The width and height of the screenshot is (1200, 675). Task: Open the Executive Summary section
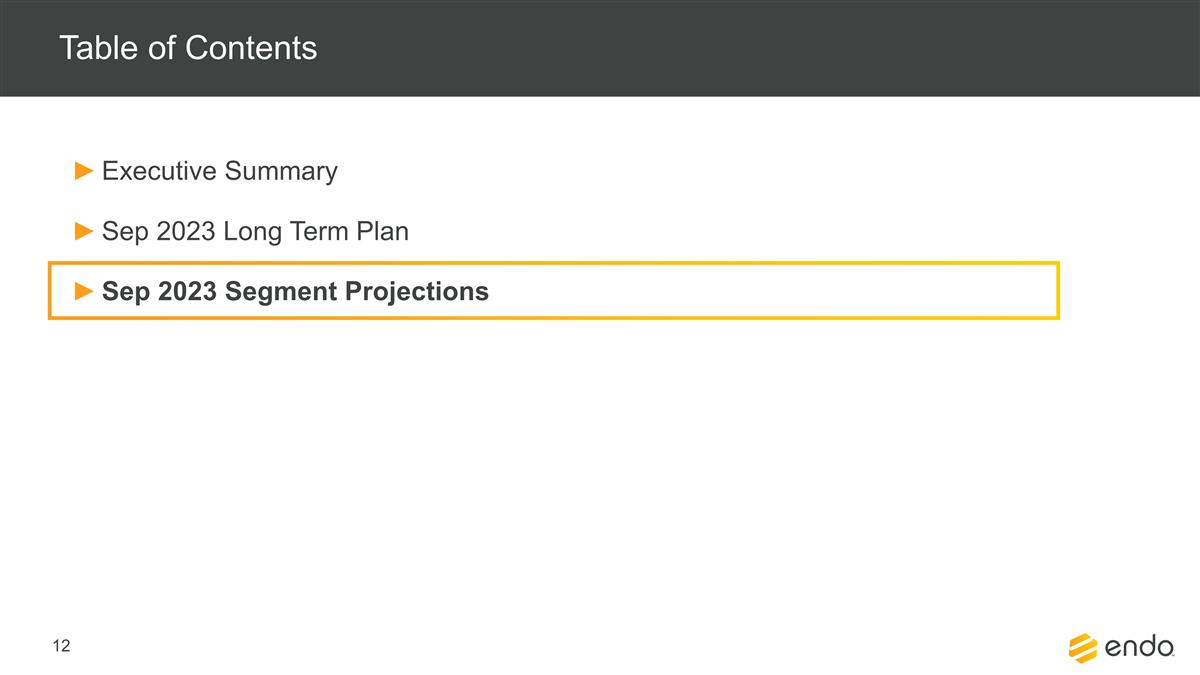tap(219, 171)
